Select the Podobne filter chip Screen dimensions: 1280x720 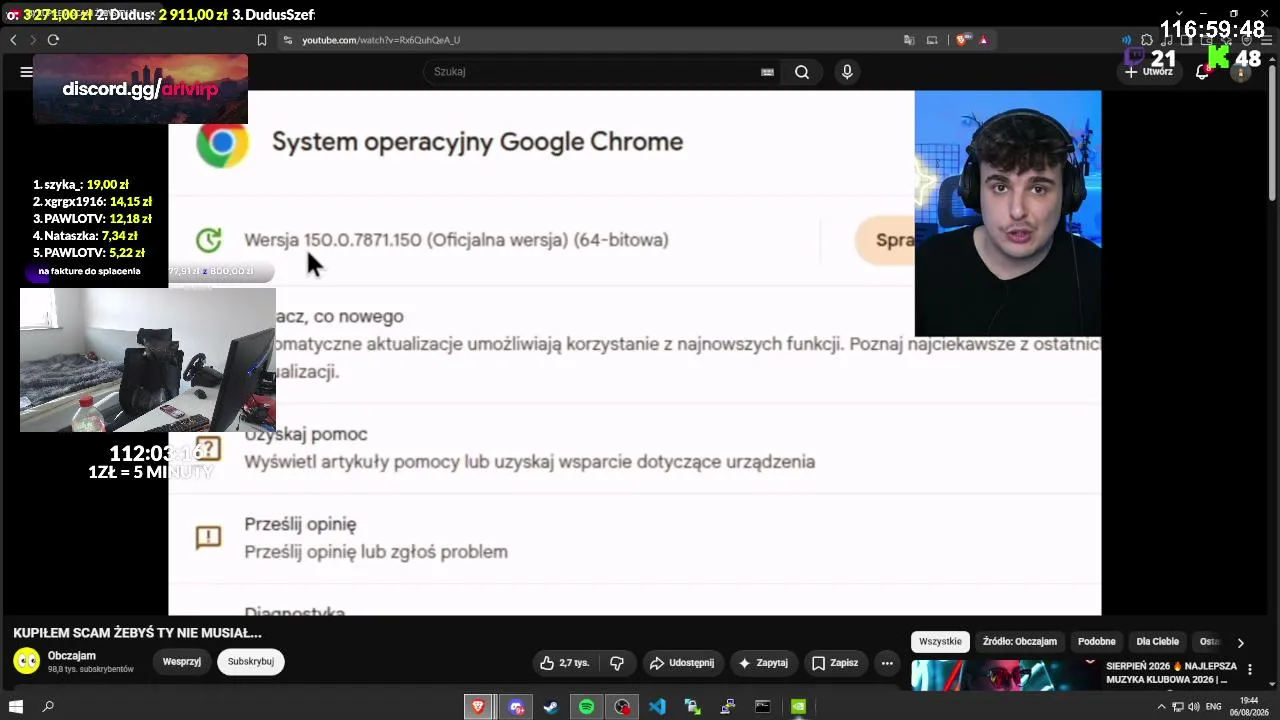[x=1097, y=642]
